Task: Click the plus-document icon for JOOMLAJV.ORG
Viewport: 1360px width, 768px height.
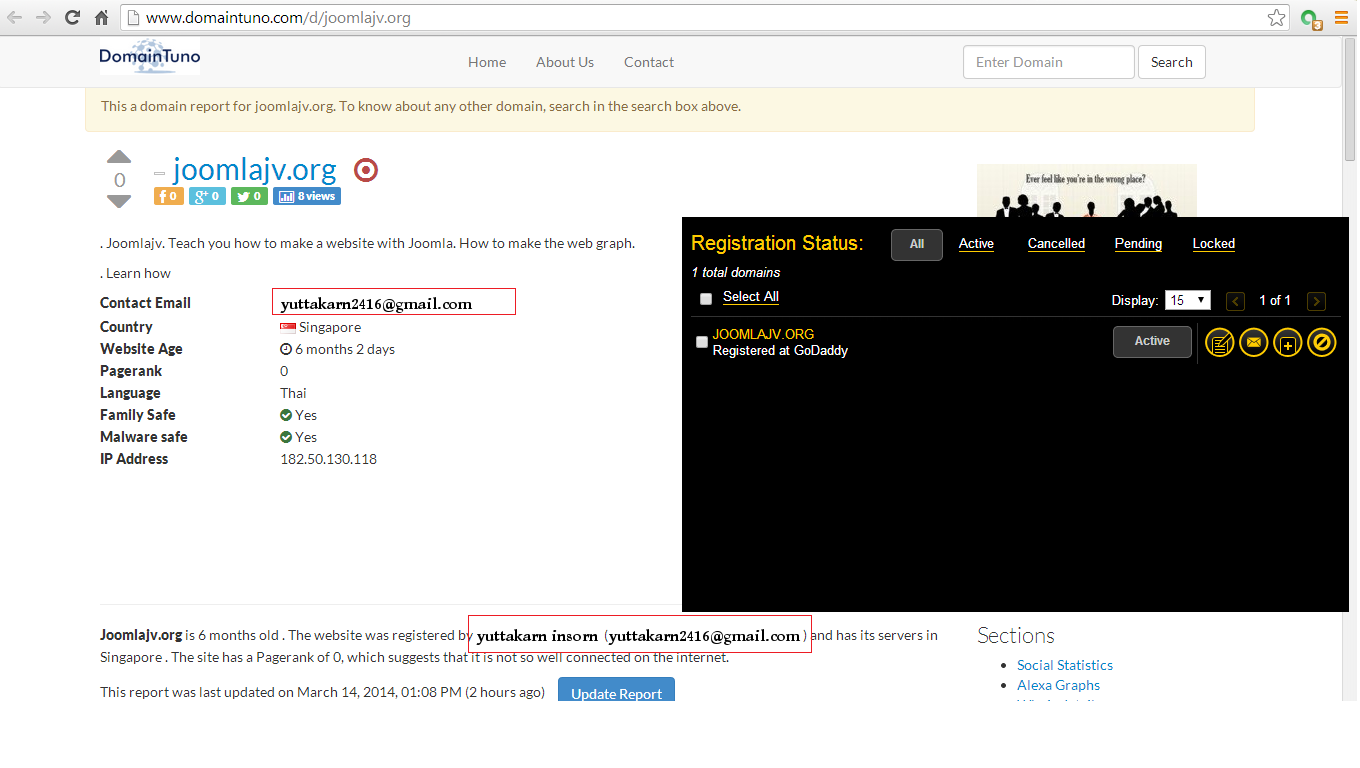Action: click(x=1288, y=343)
